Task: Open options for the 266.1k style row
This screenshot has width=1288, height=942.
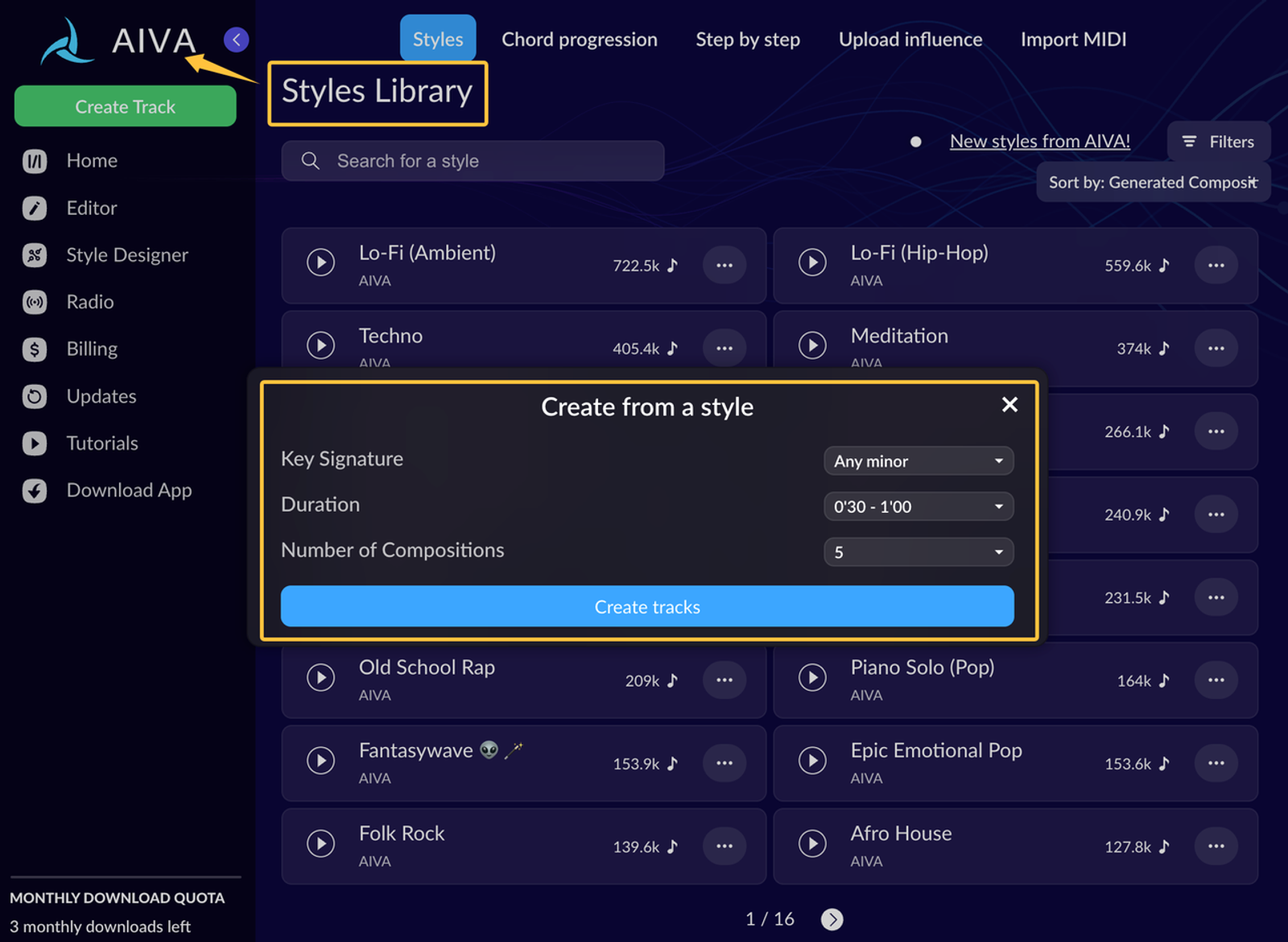Action: (1216, 431)
